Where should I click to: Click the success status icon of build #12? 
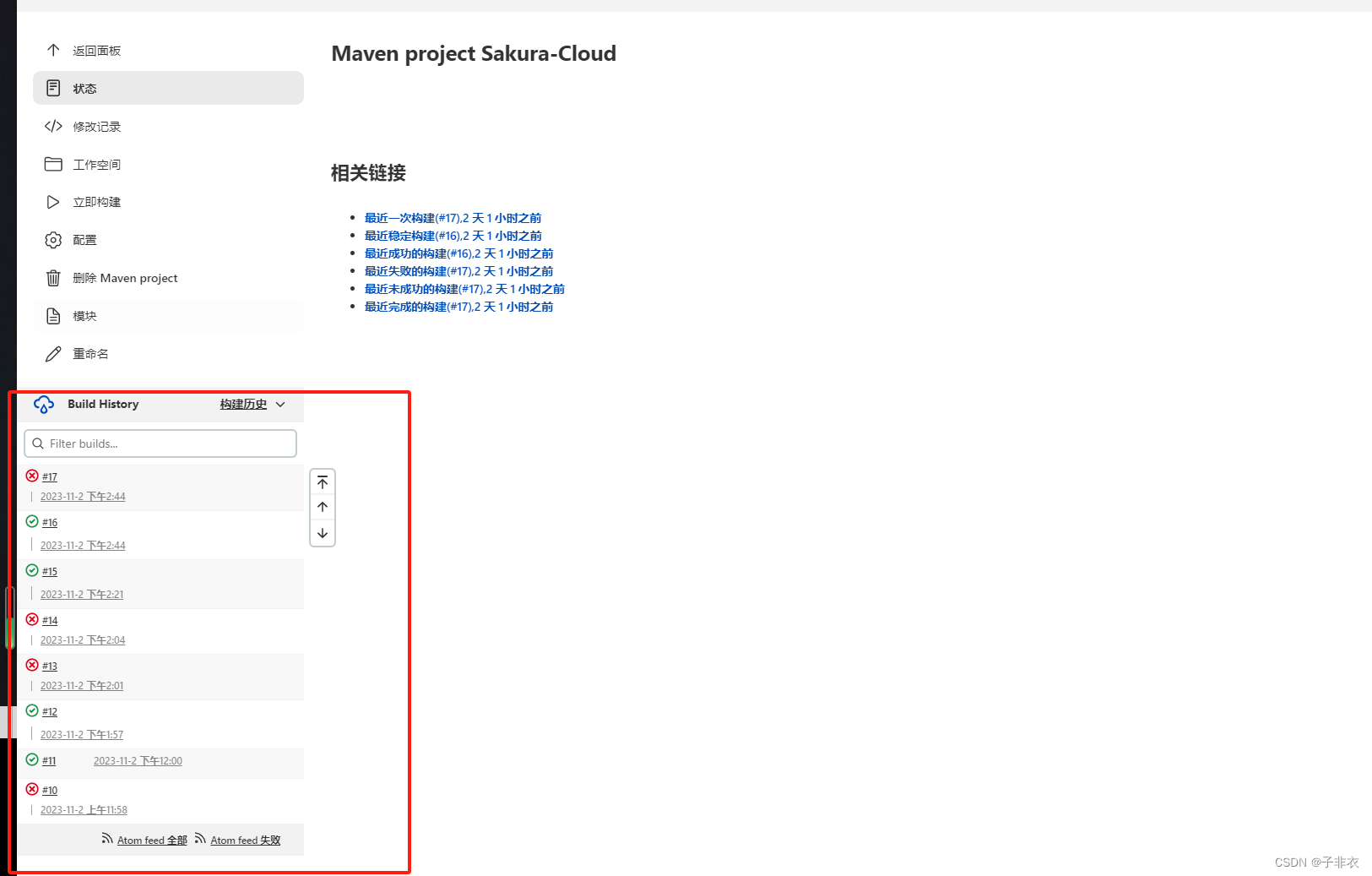pyautogui.click(x=32, y=710)
